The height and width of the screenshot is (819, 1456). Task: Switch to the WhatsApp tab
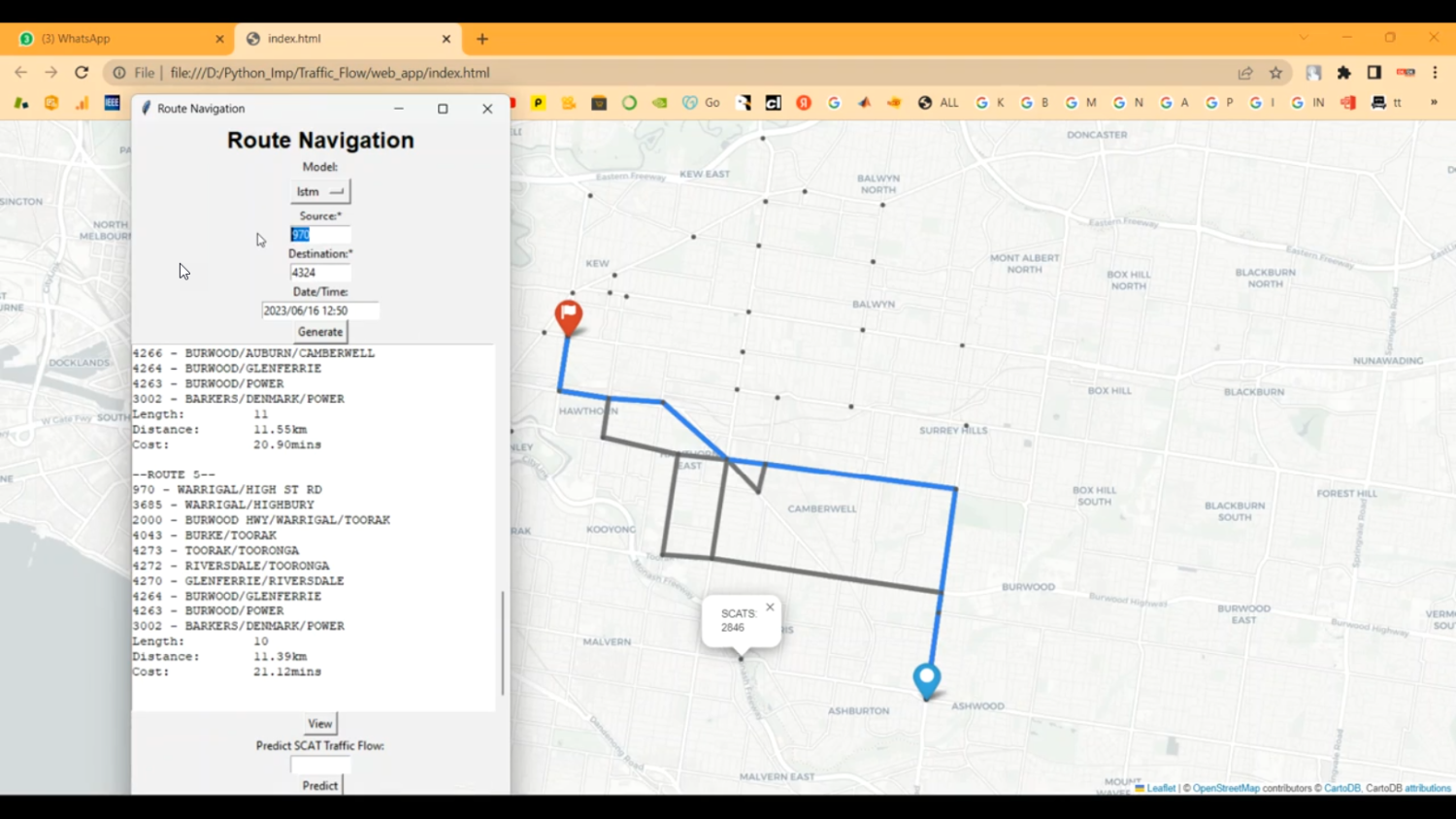point(116,39)
